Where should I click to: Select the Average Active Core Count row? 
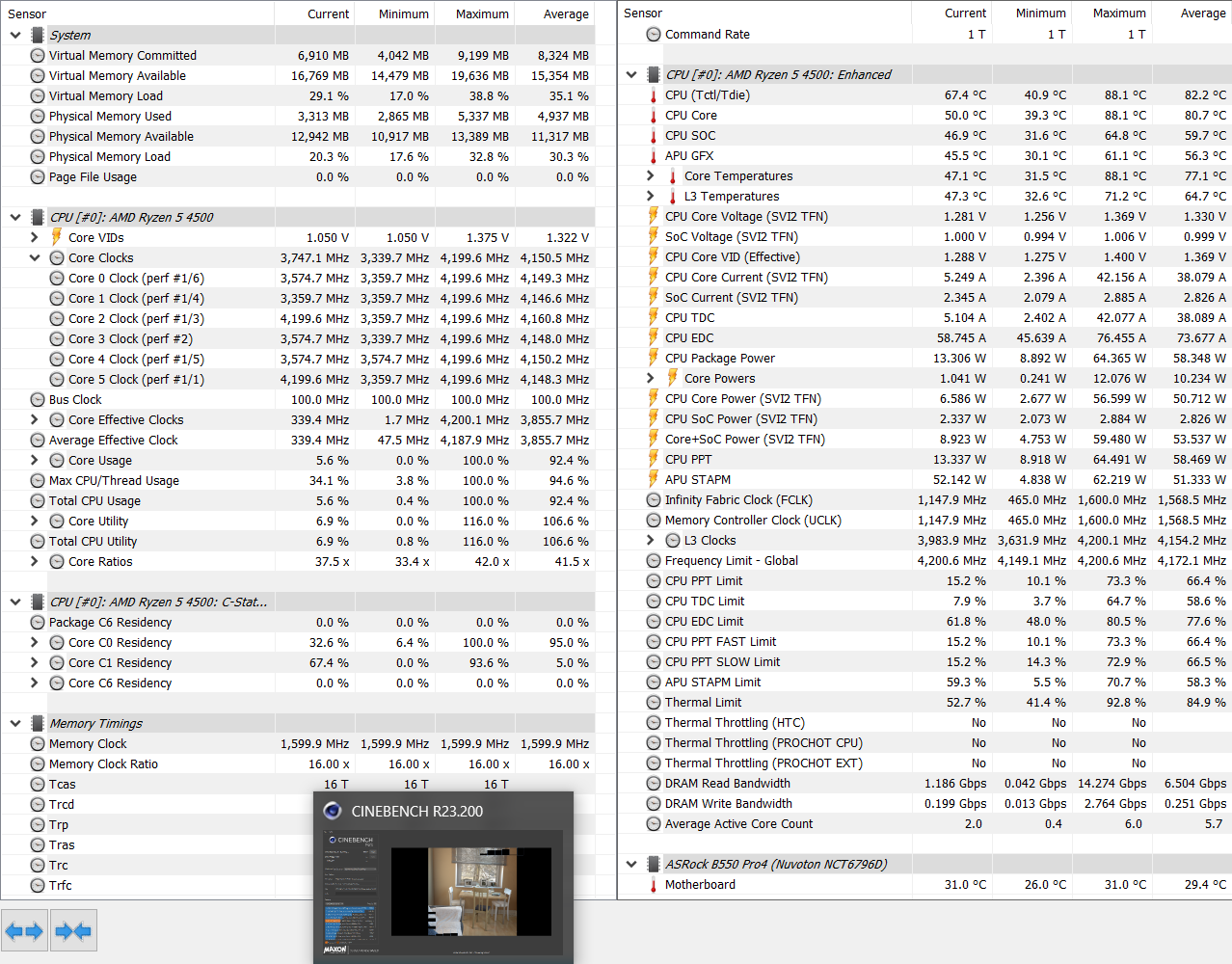coord(925,823)
